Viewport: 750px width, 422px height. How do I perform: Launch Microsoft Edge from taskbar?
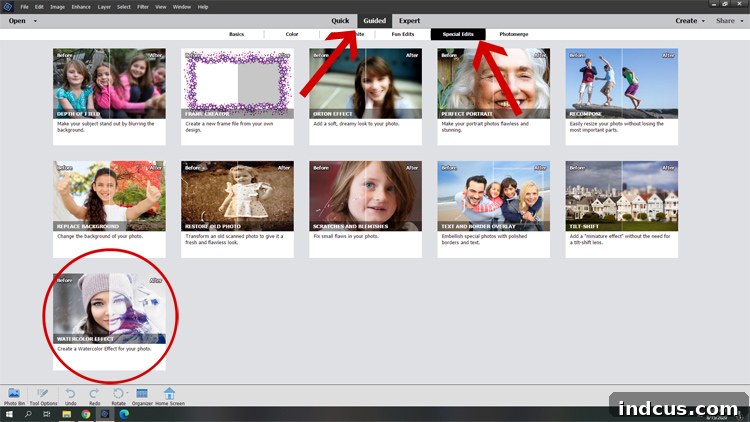point(124,414)
